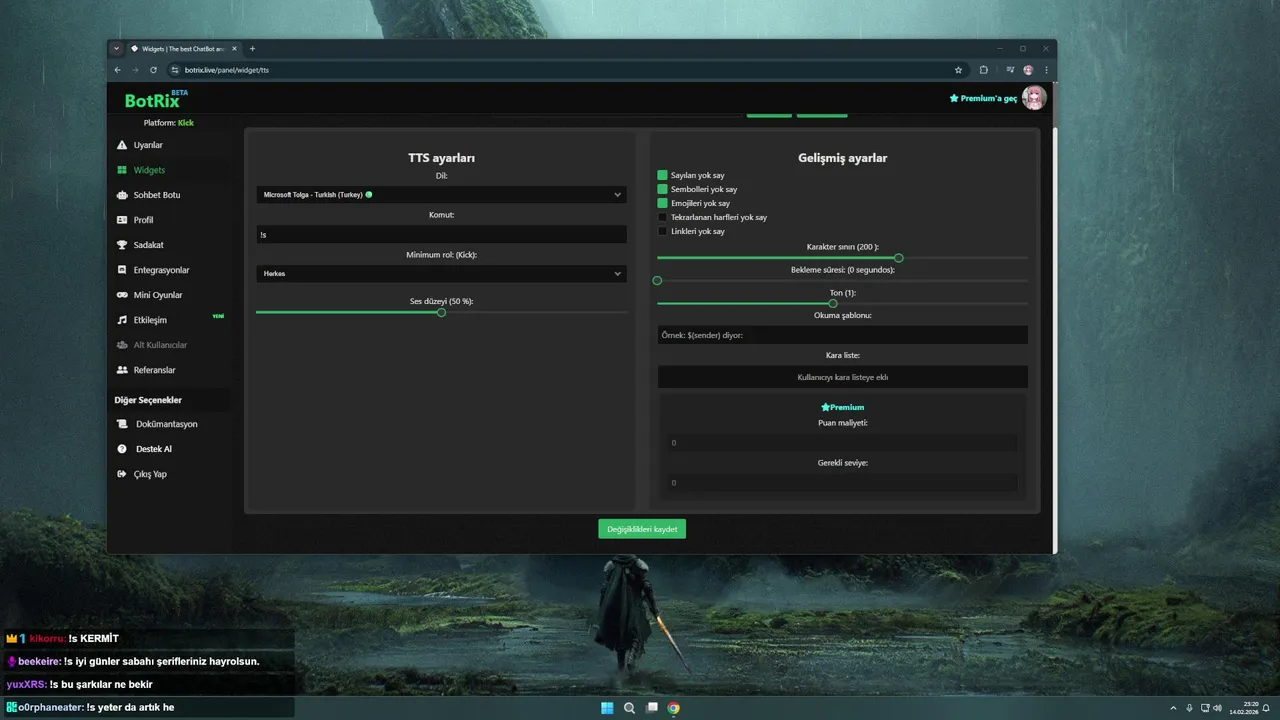Open the Chrome media control icon
Screen dimensions: 1280x720
coord(1010,70)
